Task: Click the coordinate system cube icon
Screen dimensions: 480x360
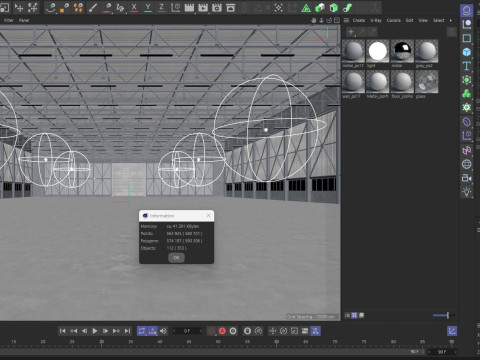Action: point(175,8)
